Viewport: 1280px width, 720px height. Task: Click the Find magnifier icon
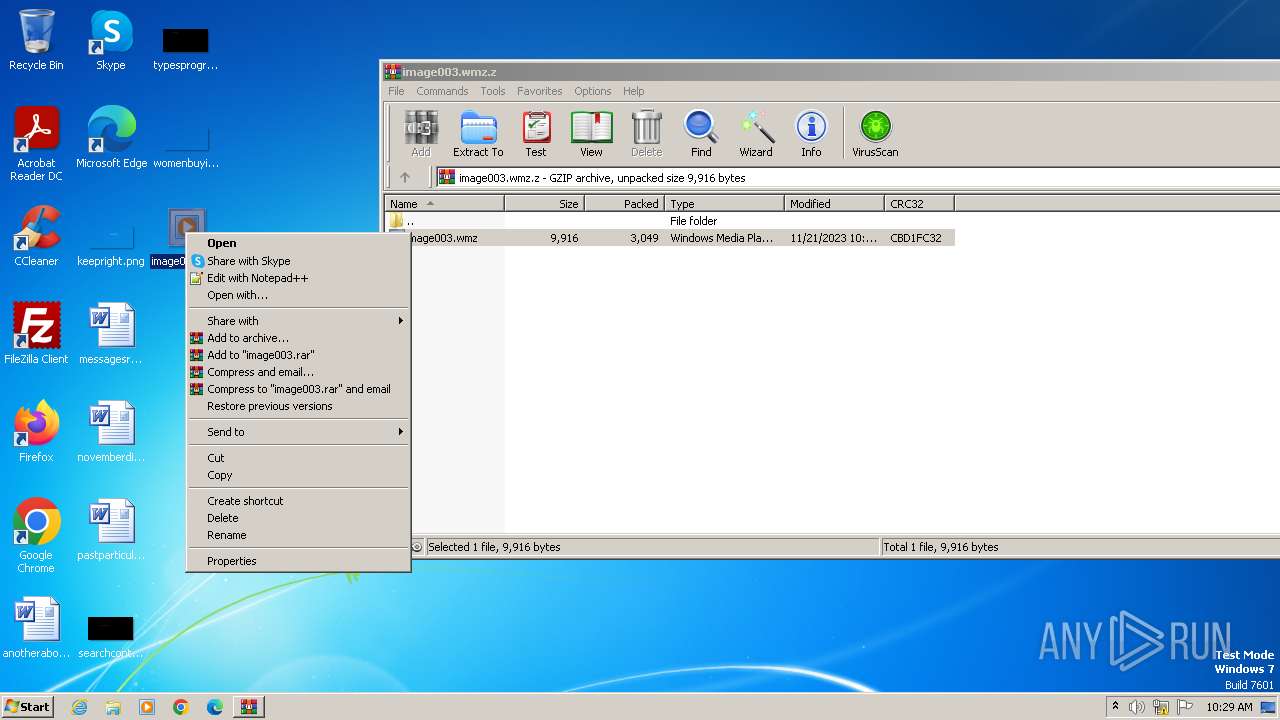point(701,134)
